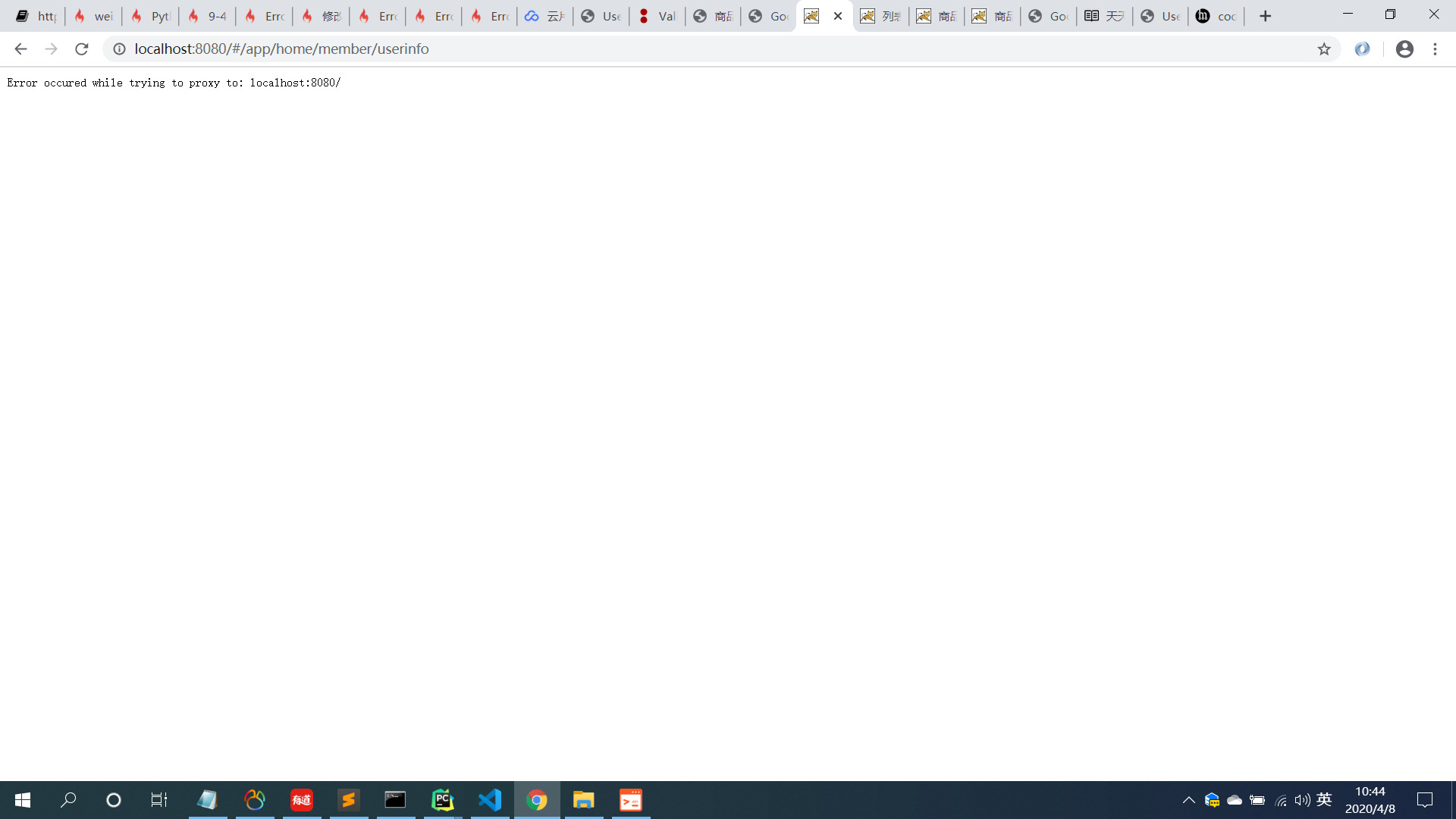Screen dimensions: 1456x819
Task: Switch to the 'wei' tab
Action: [93, 16]
